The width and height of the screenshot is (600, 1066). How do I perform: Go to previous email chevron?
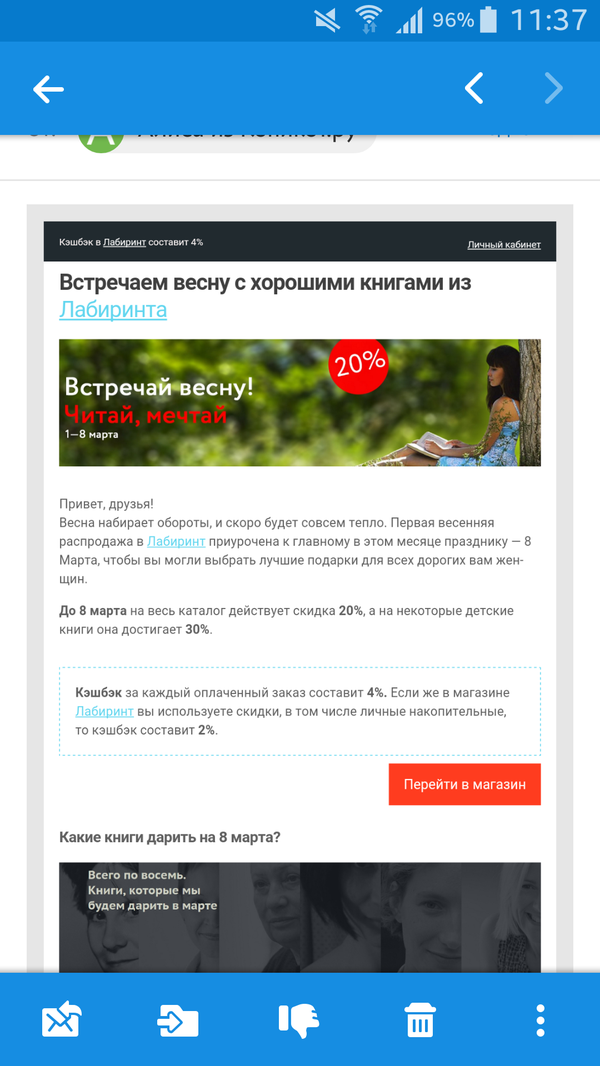coord(474,88)
